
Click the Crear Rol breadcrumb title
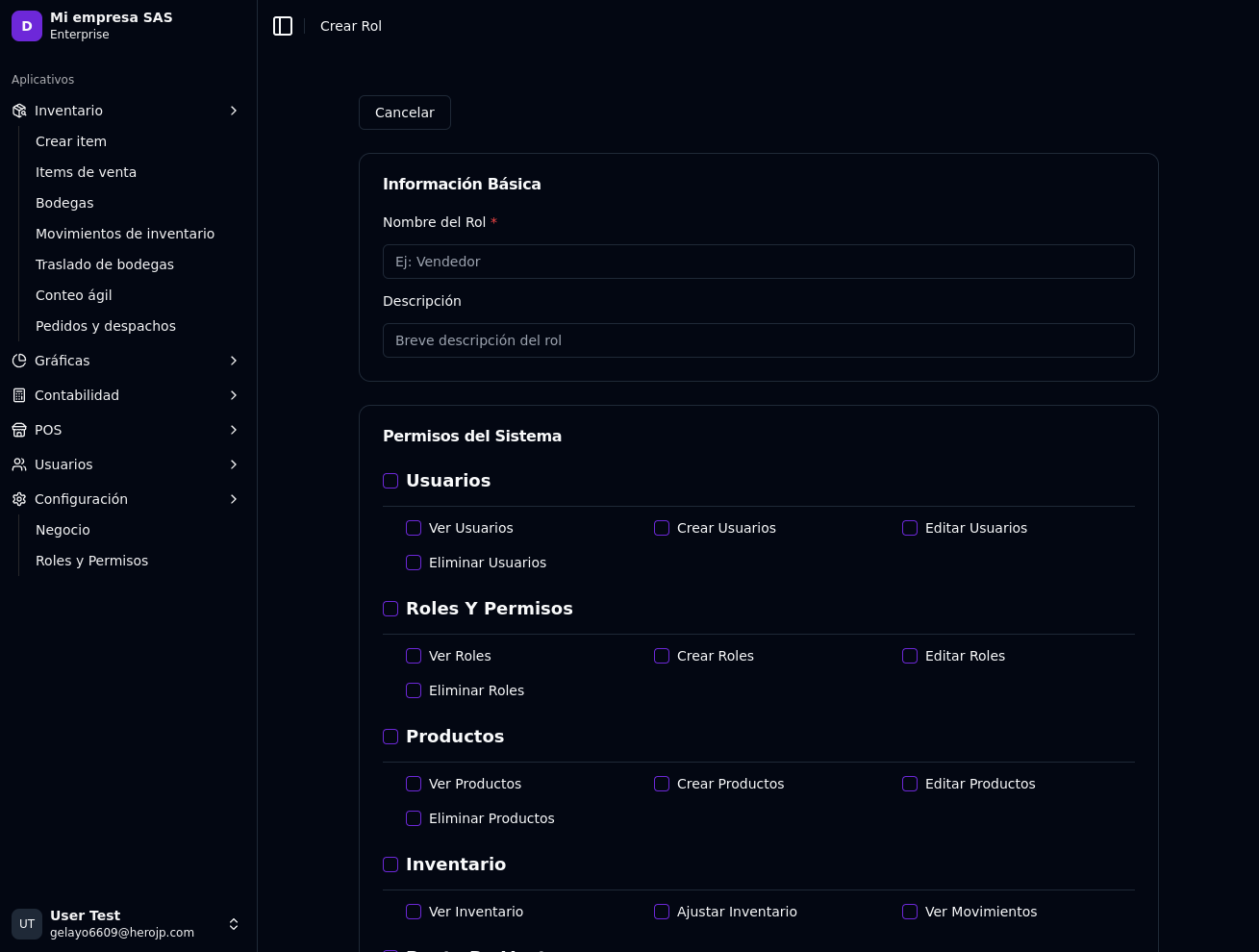(351, 26)
